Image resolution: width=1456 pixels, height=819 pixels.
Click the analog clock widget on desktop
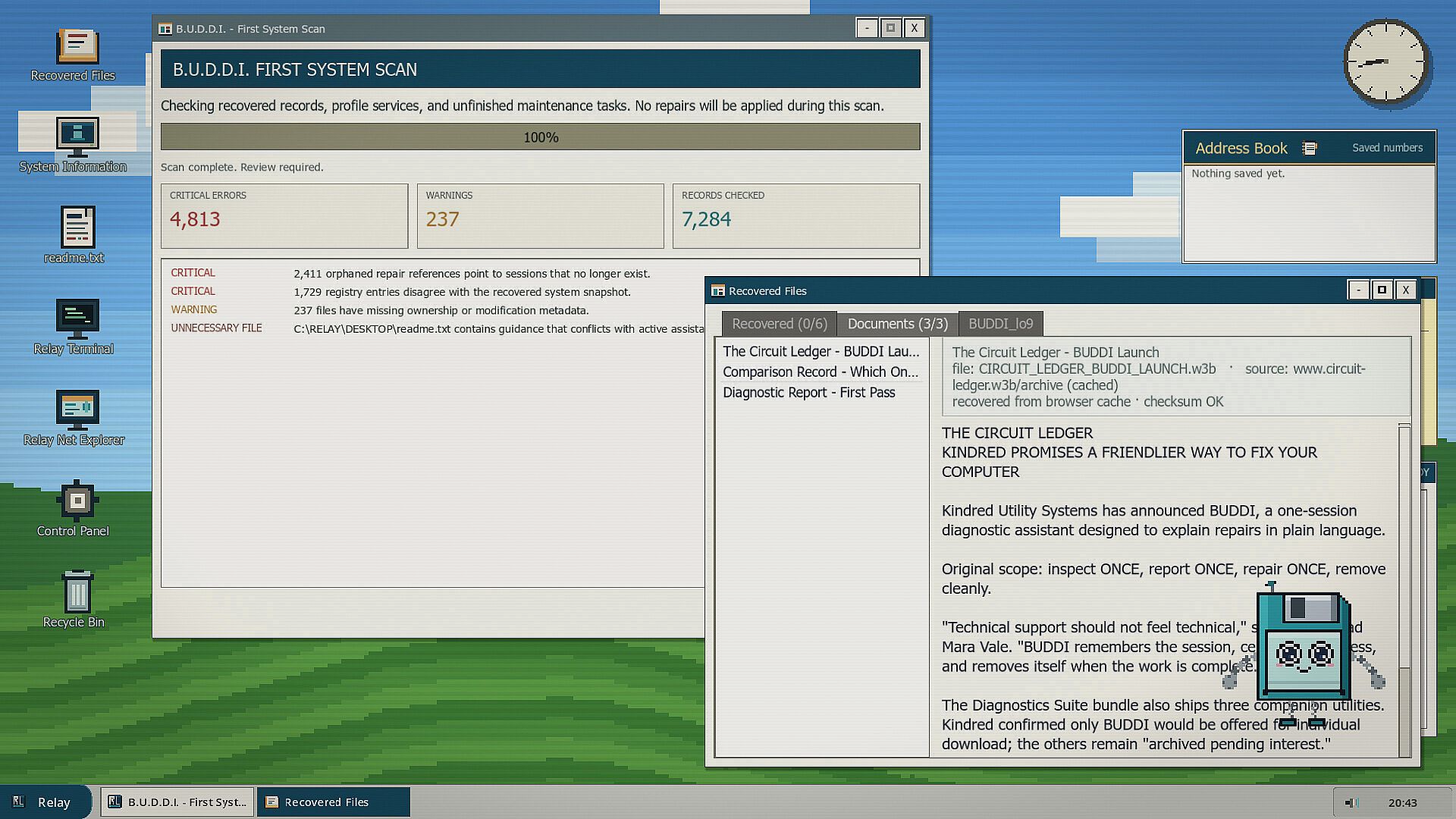(x=1386, y=63)
